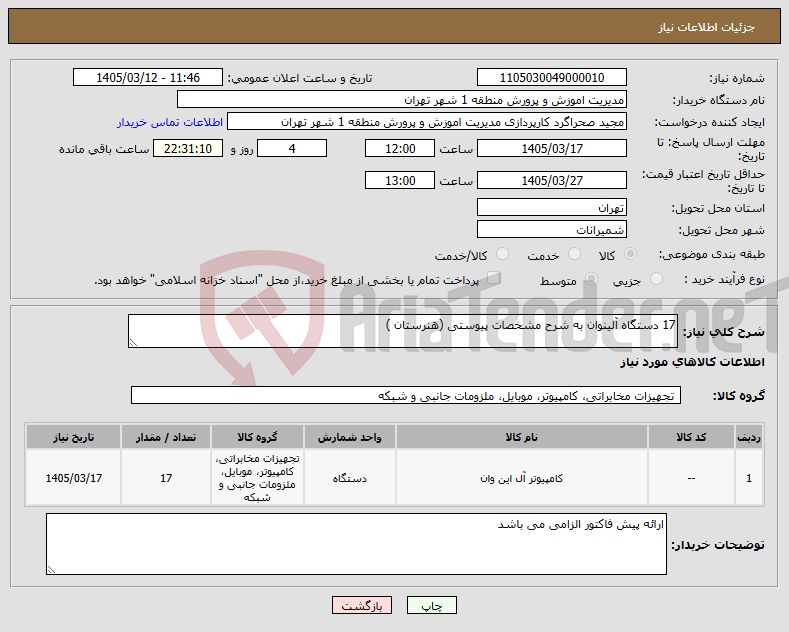Click the quantity cell 17 in the table

pos(166,478)
